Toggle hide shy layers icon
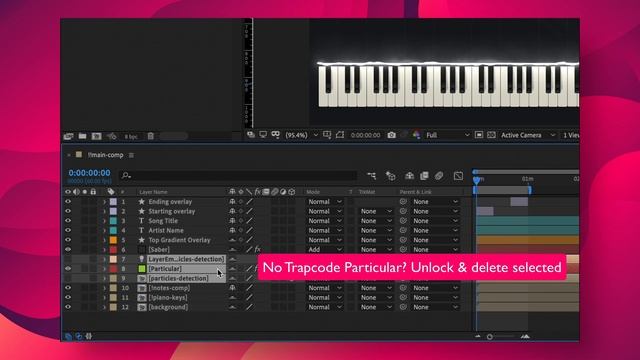Screen dimensions: 640x360 click(x=409, y=176)
